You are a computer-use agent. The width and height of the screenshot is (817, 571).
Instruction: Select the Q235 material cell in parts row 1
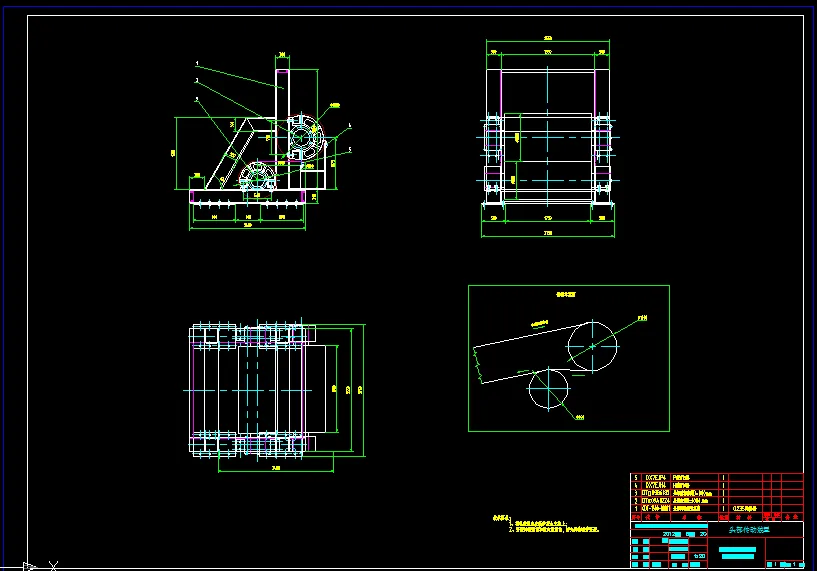(745, 508)
